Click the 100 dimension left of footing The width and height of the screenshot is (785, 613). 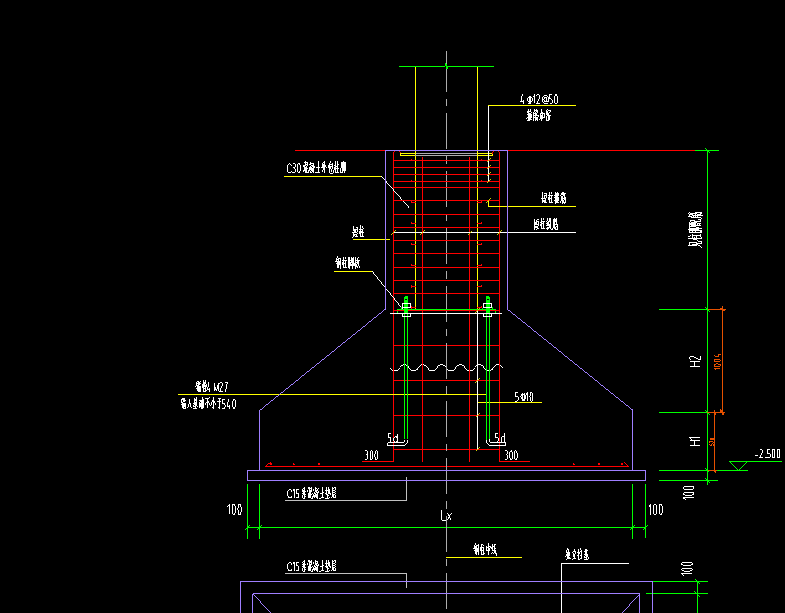pos(234,510)
